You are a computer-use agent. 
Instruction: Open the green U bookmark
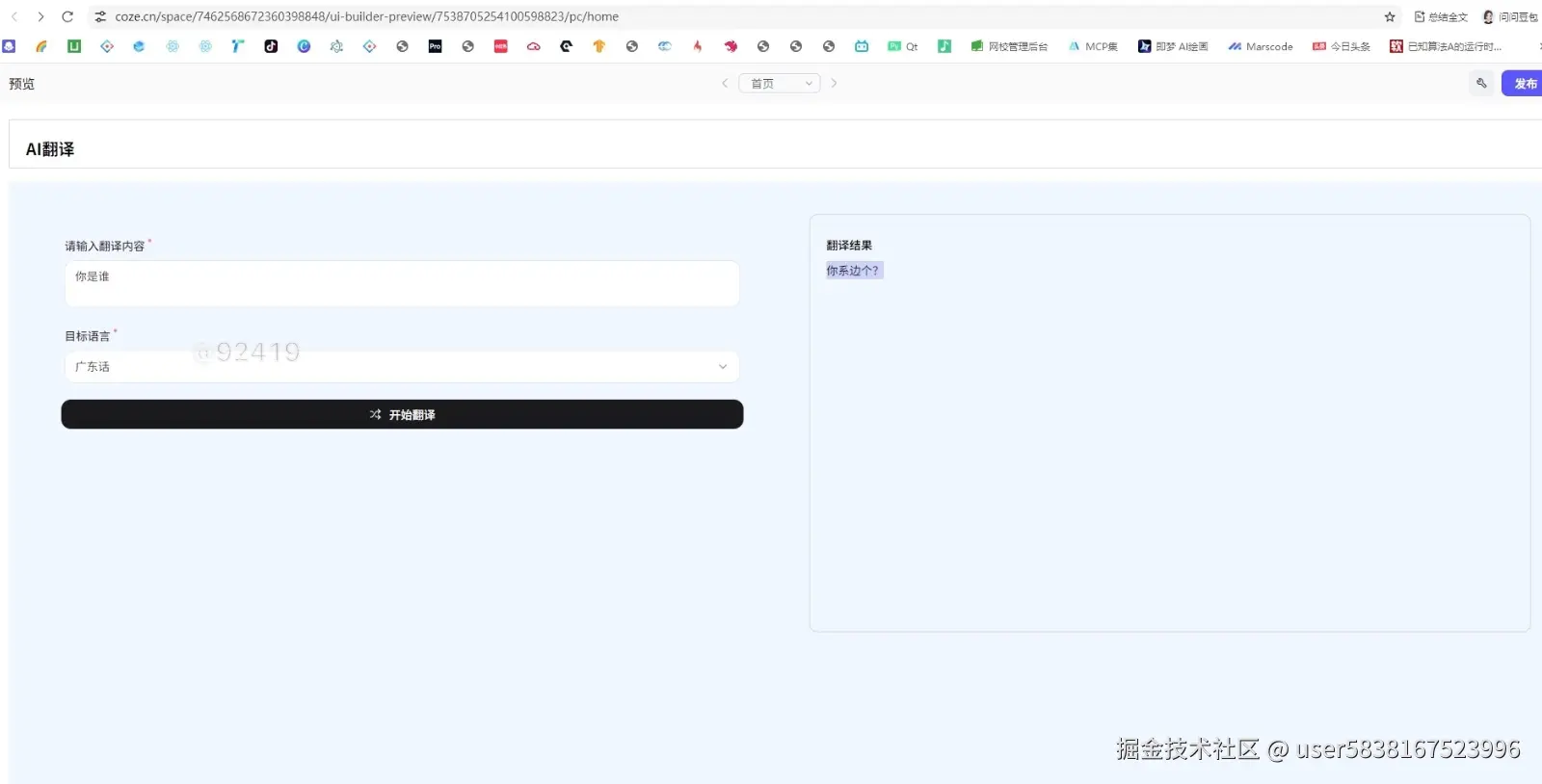click(74, 46)
